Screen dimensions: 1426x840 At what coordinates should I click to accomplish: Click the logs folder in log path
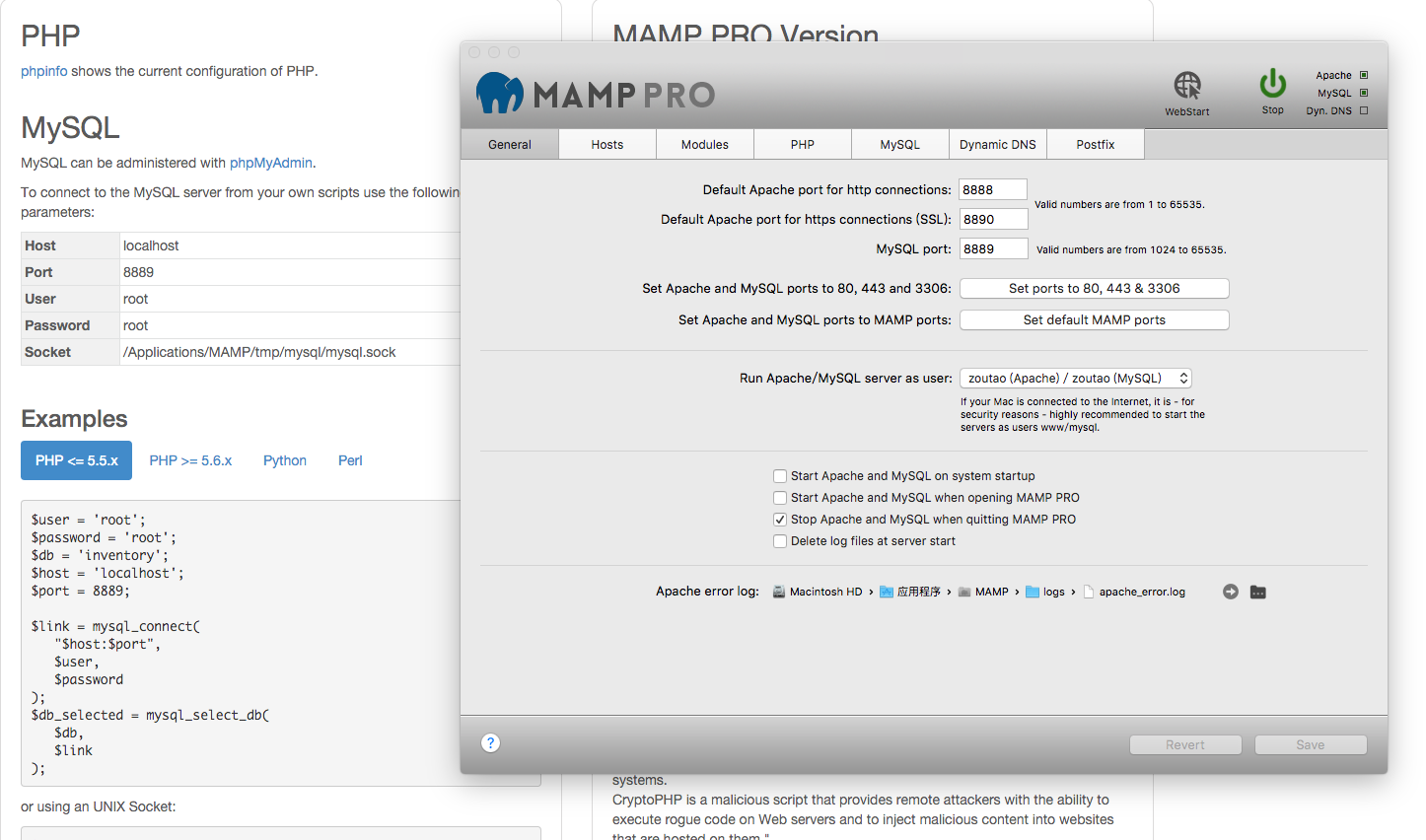tap(1045, 592)
